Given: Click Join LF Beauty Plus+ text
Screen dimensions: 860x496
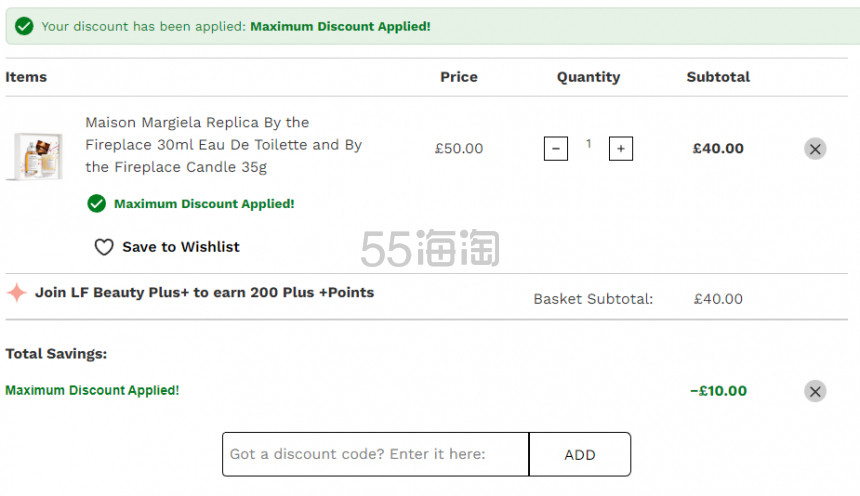Looking at the screenshot, I should 204,293.
